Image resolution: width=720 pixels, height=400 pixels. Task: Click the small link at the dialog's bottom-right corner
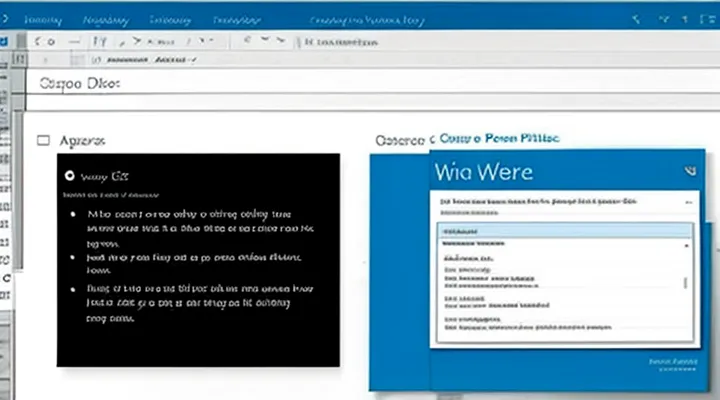coord(673,362)
